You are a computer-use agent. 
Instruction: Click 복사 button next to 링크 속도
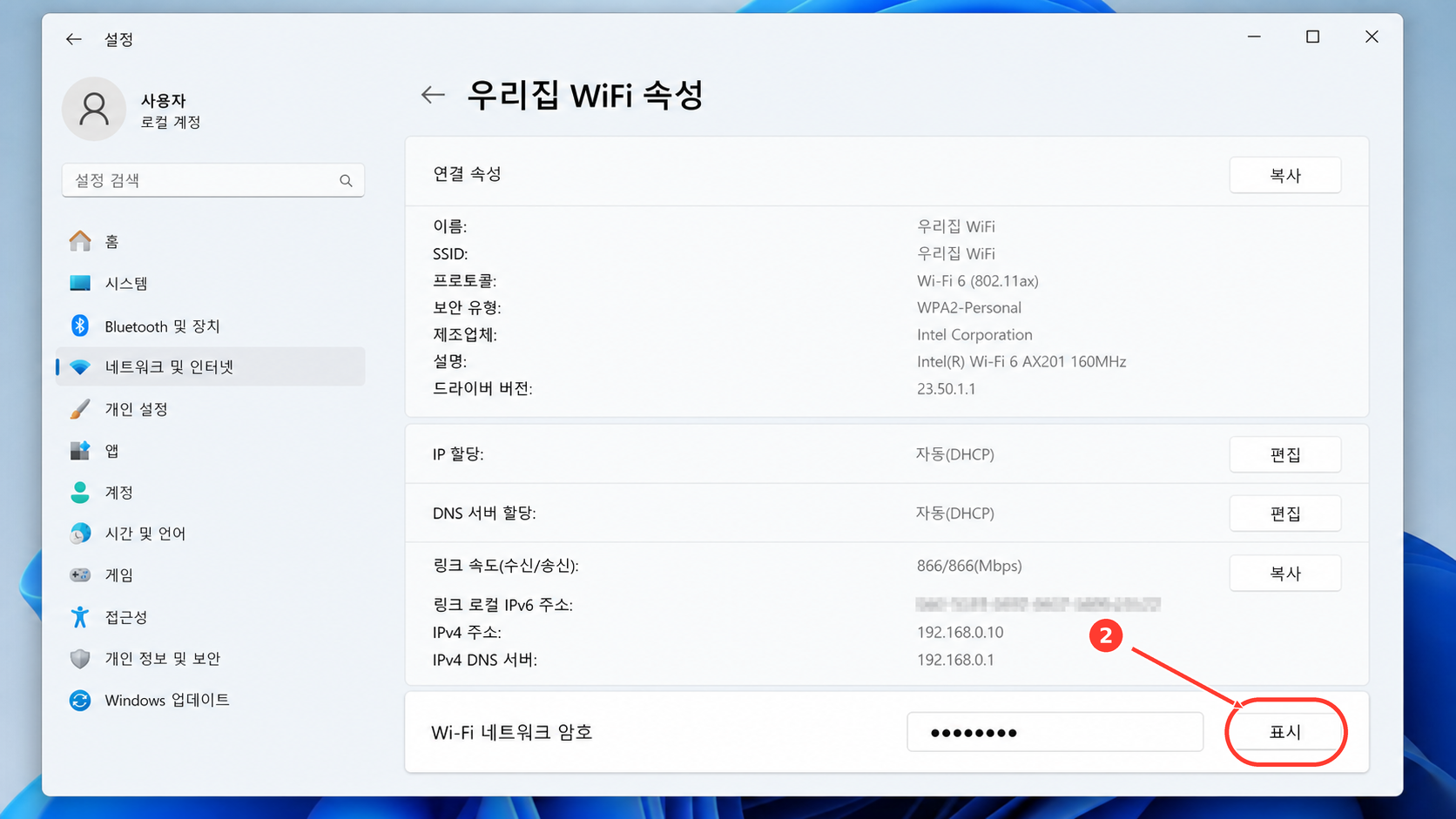click(1285, 573)
